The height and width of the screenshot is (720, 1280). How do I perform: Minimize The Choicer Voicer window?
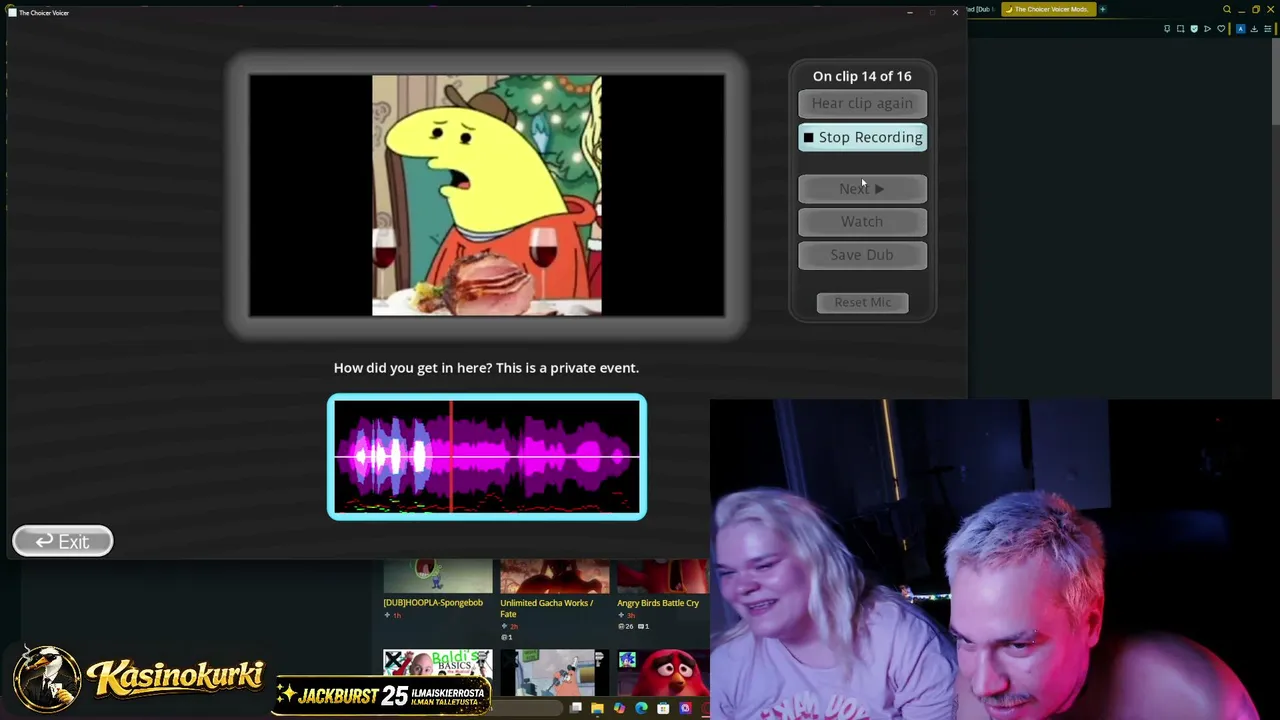910,13
